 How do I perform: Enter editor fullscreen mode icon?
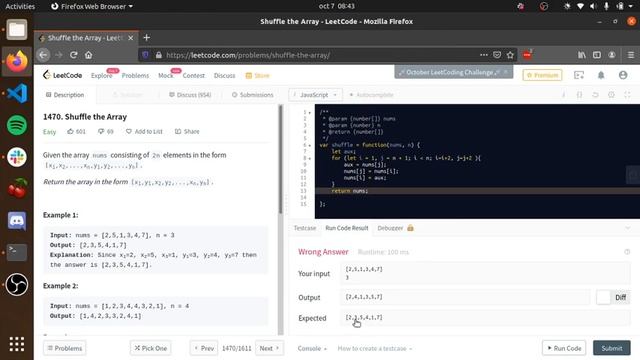tap(627, 95)
